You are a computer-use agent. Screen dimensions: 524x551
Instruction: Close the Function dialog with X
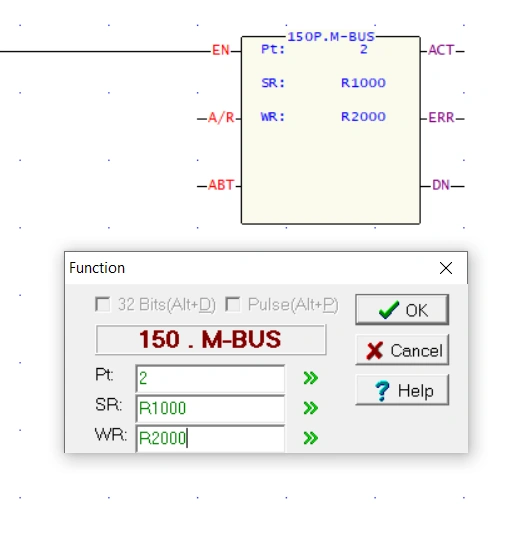446,268
